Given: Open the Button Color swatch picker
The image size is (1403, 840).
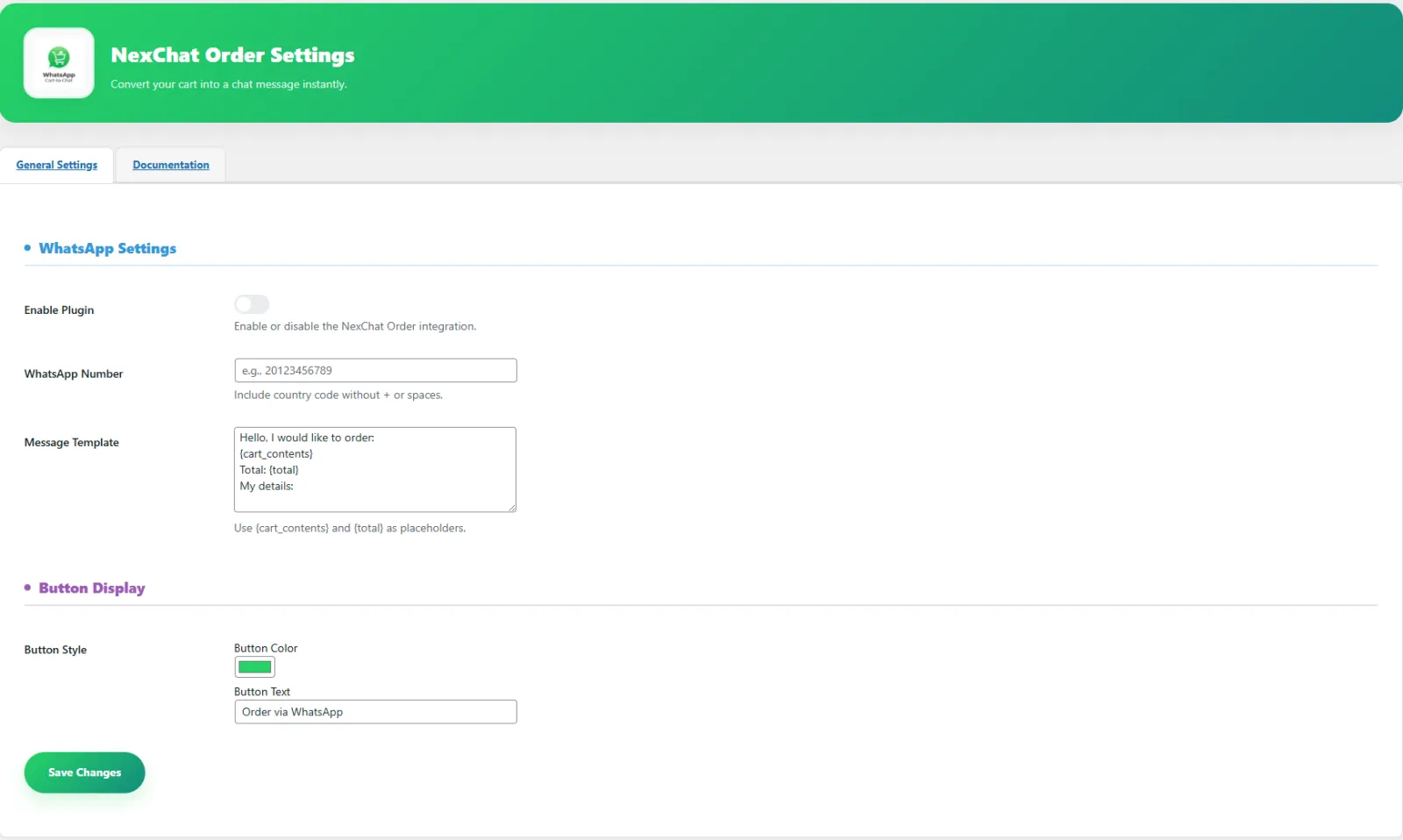Looking at the screenshot, I should point(254,667).
